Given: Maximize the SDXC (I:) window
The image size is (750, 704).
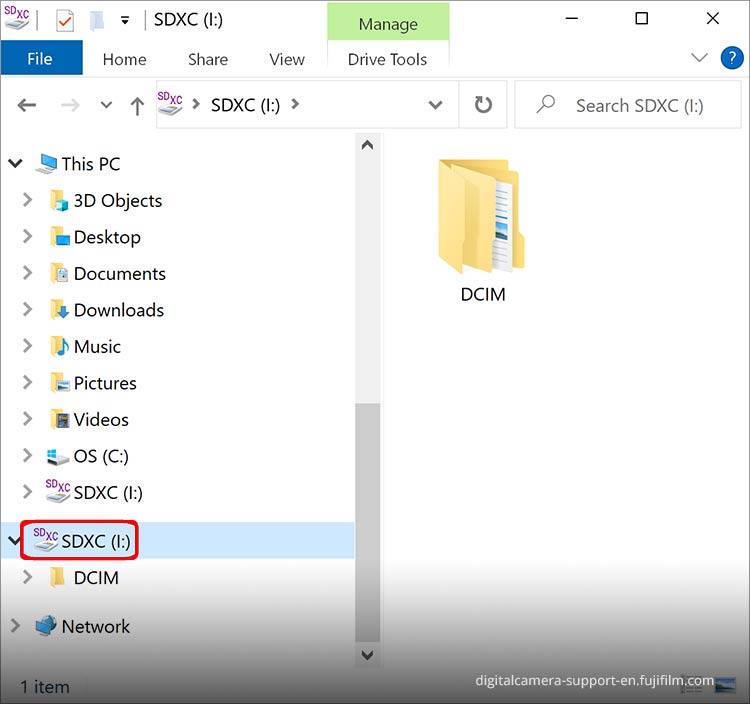Looking at the screenshot, I should 641,19.
